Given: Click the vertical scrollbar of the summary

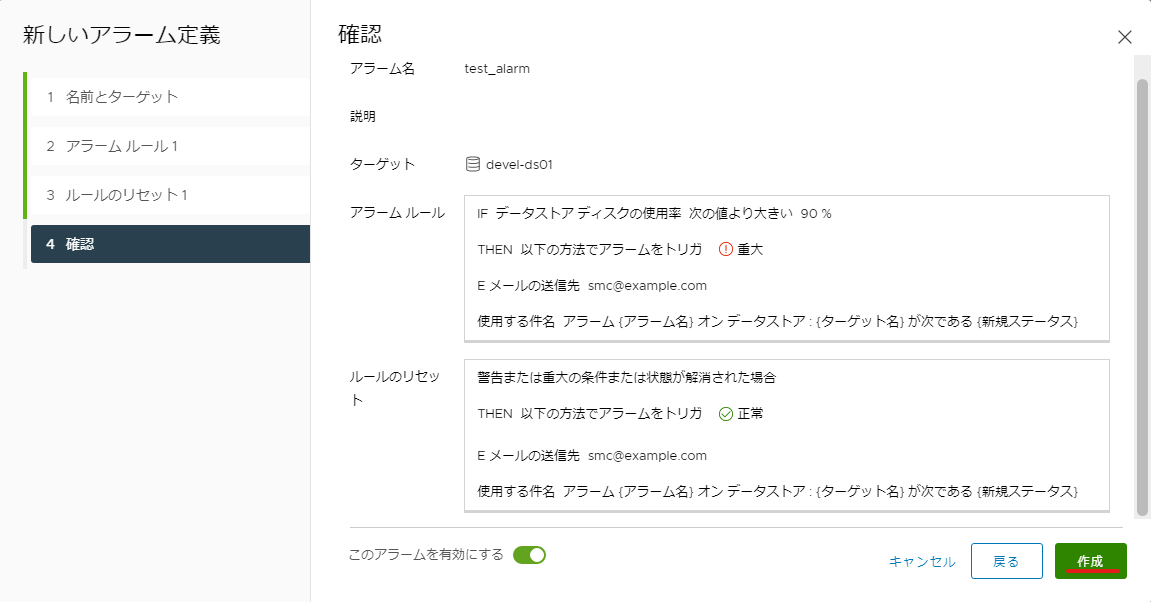Looking at the screenshot, I should pyautogui.click(x=1141, y=297).
